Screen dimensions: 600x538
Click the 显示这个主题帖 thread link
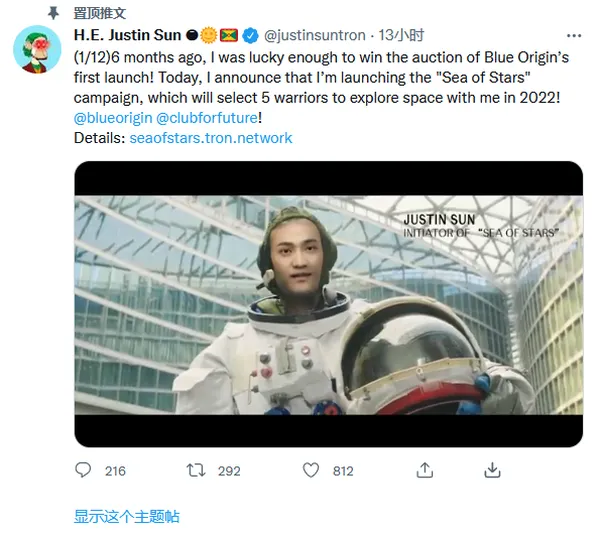coord(127,516)
